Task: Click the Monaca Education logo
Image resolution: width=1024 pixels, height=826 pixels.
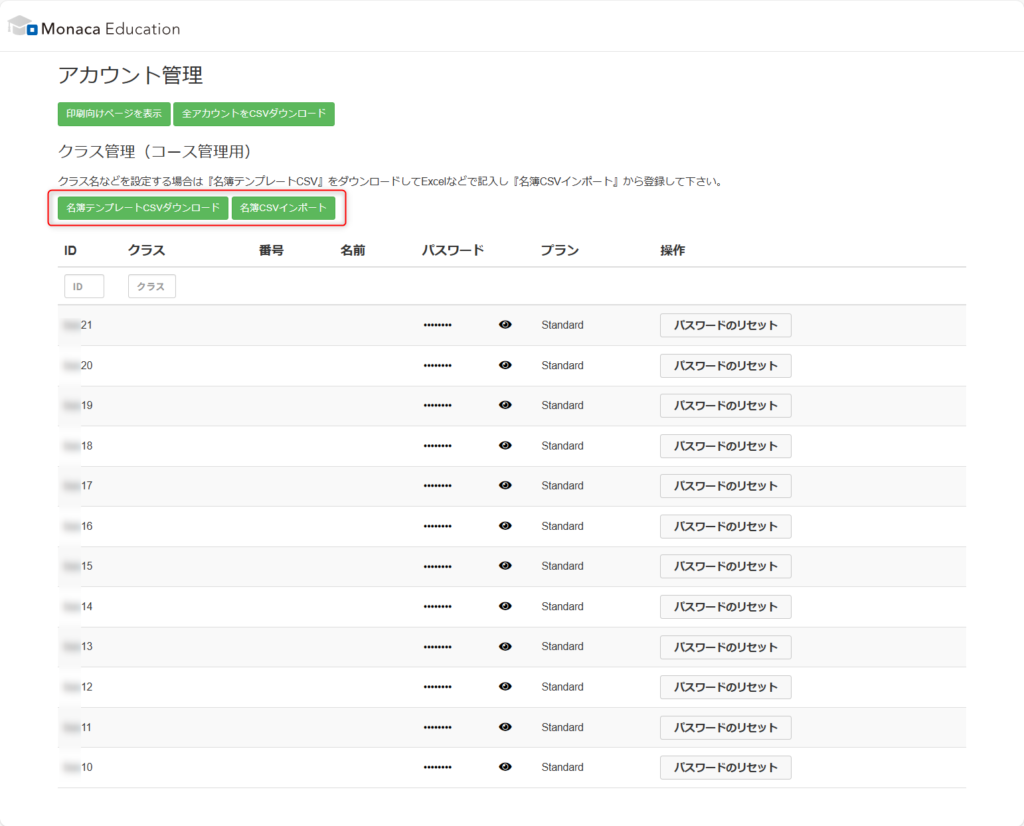Action: click(x=94, y=27)
